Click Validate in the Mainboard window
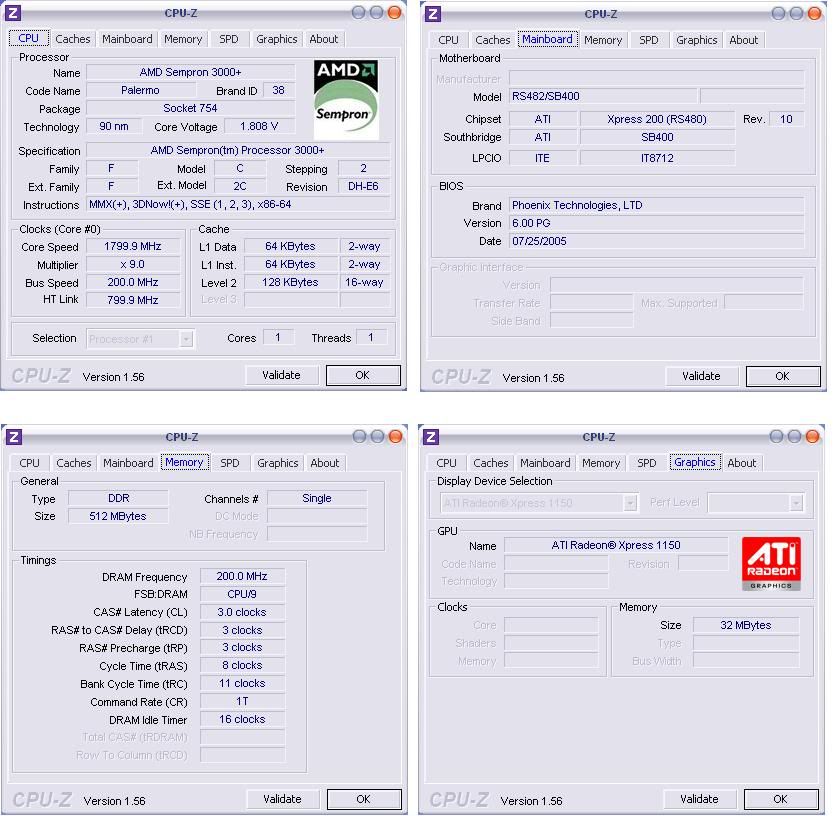This screenshot has height=816, width=834. click(701, 376)
